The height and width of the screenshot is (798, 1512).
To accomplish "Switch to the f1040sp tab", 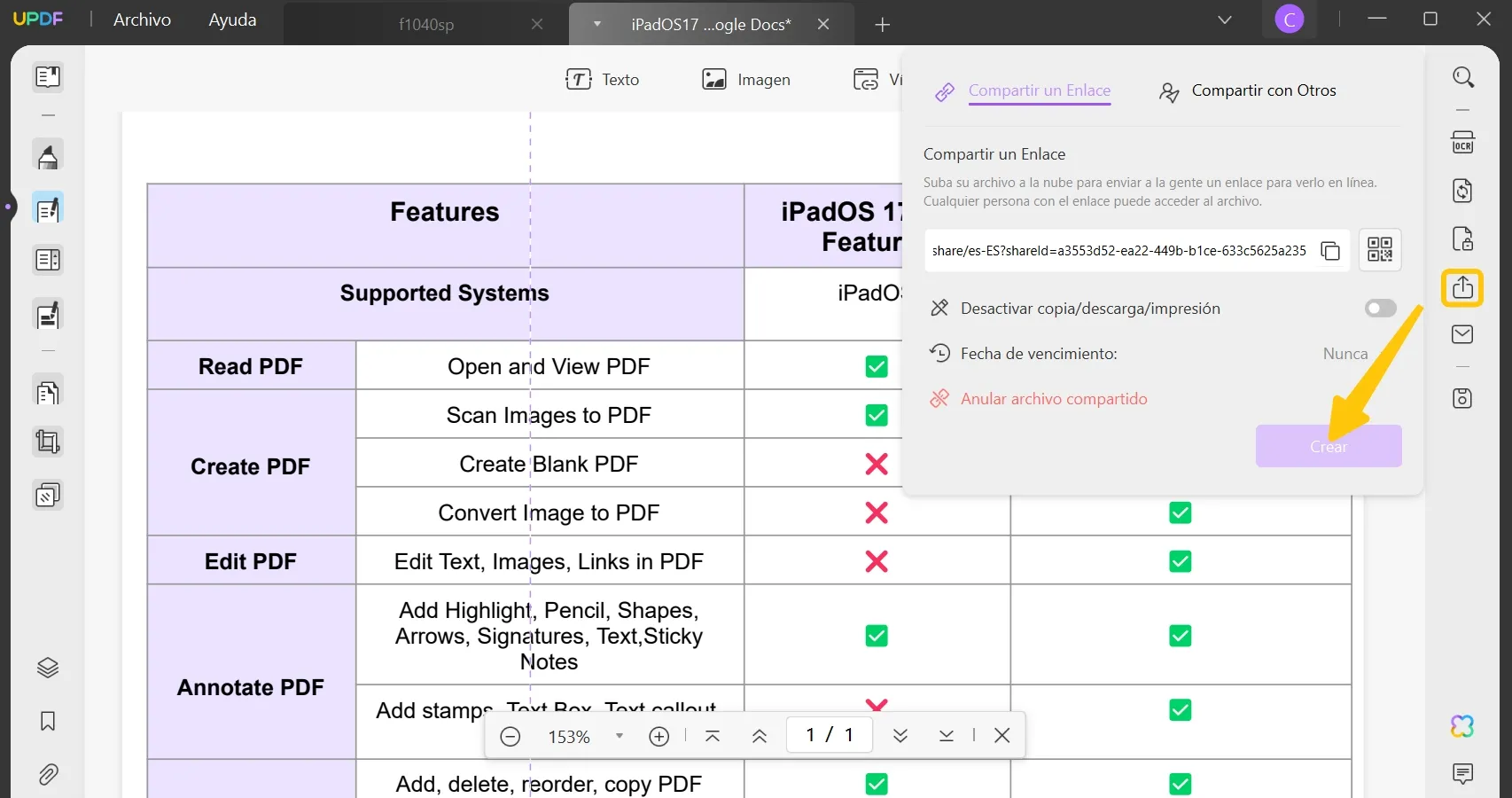I will pos(425,25).
